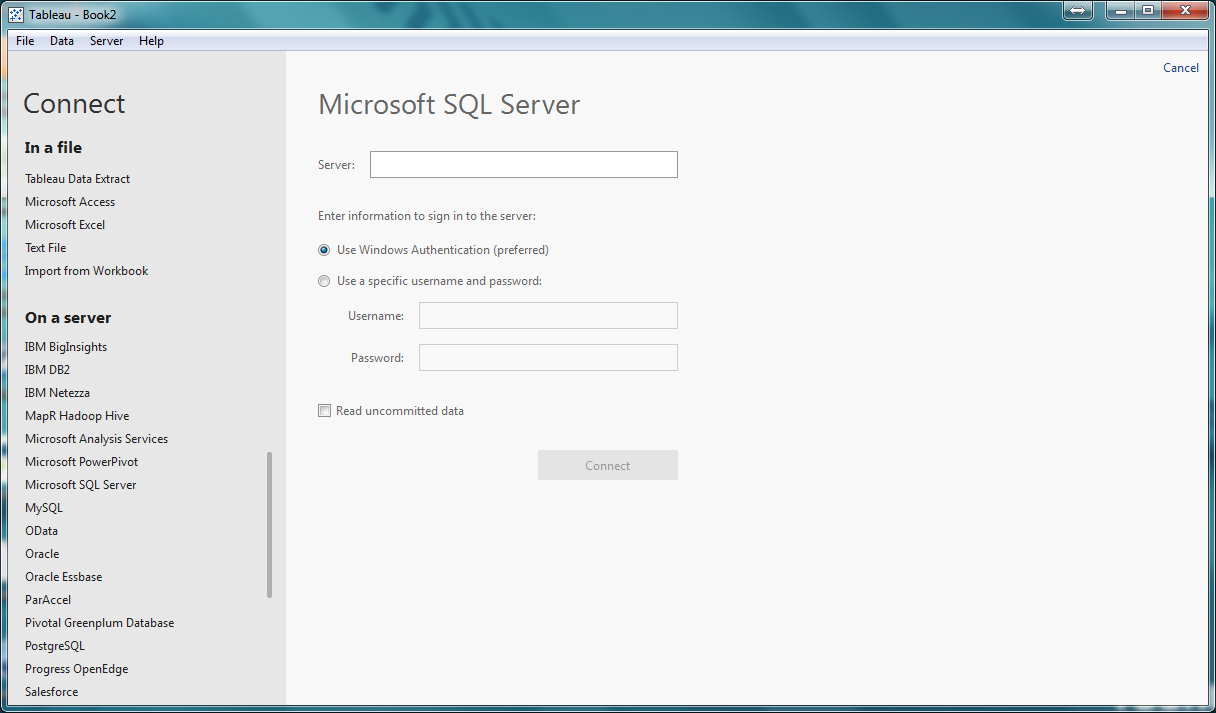This screenshot has width=1216, height=713.
Task: Select Pivotal Greenplum Database
Action: point(100,623)
